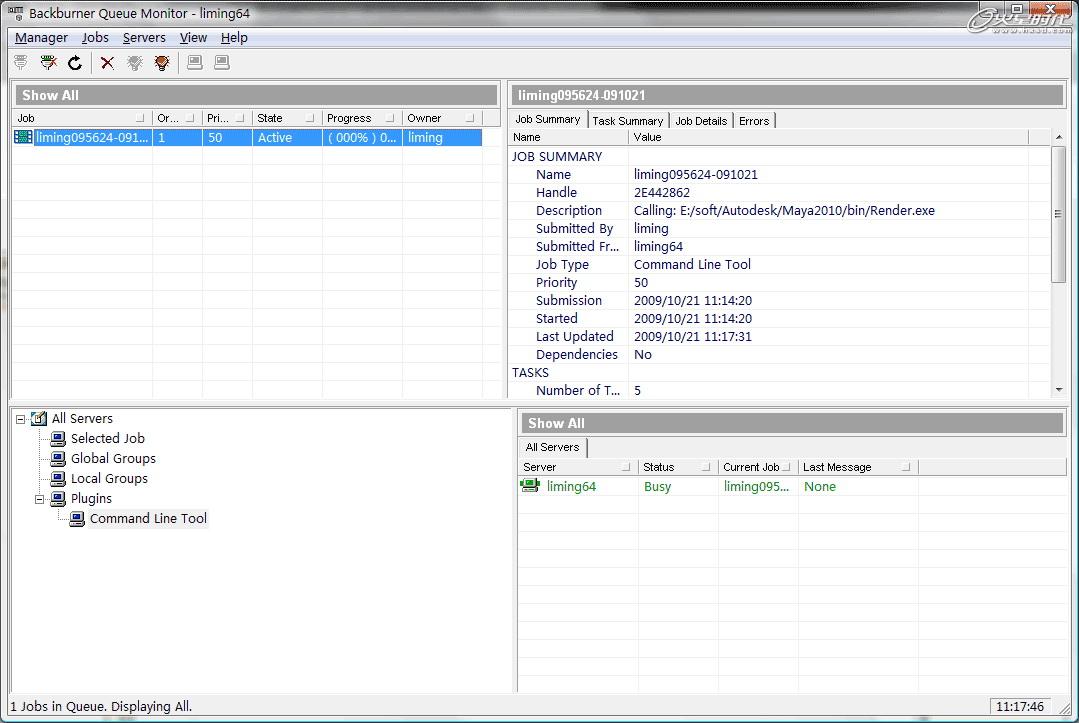The height and width of the screenshot is (723, 1079).
Task: Click the Last Message column header
Action: coord(857,467)
